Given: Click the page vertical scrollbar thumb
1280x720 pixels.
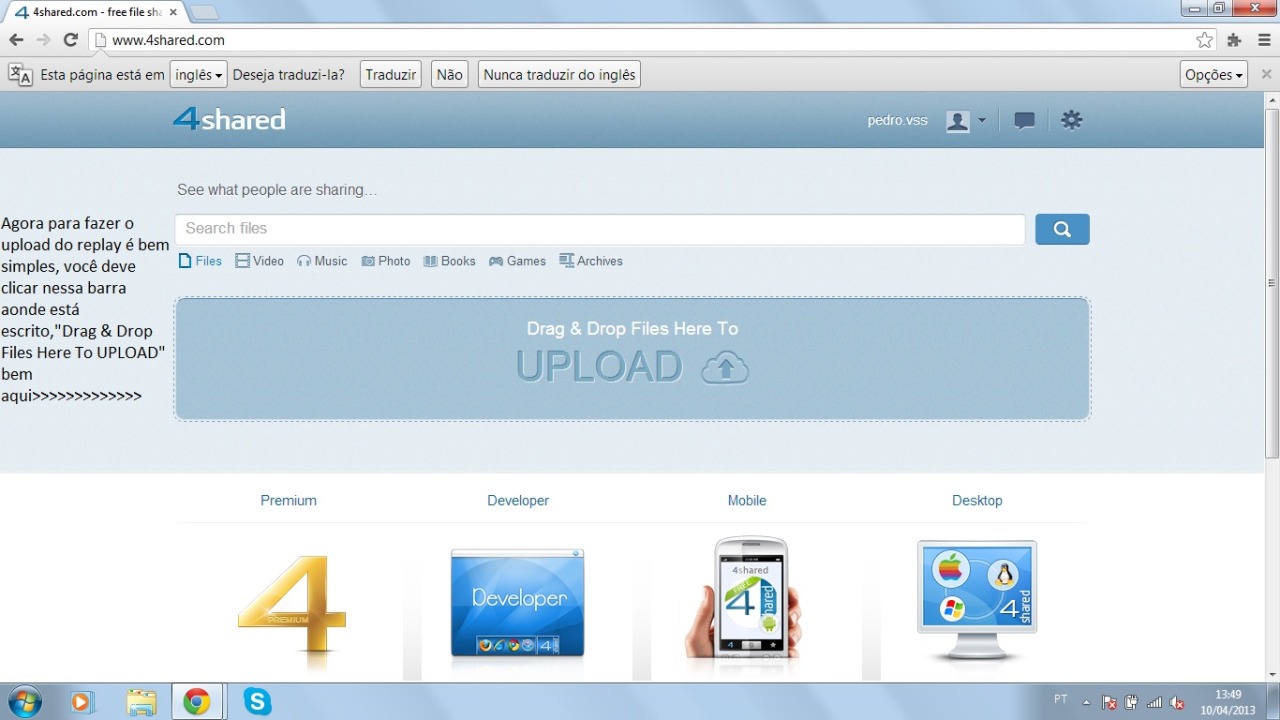Looking at the screenshot, I should click(1272, 283).
